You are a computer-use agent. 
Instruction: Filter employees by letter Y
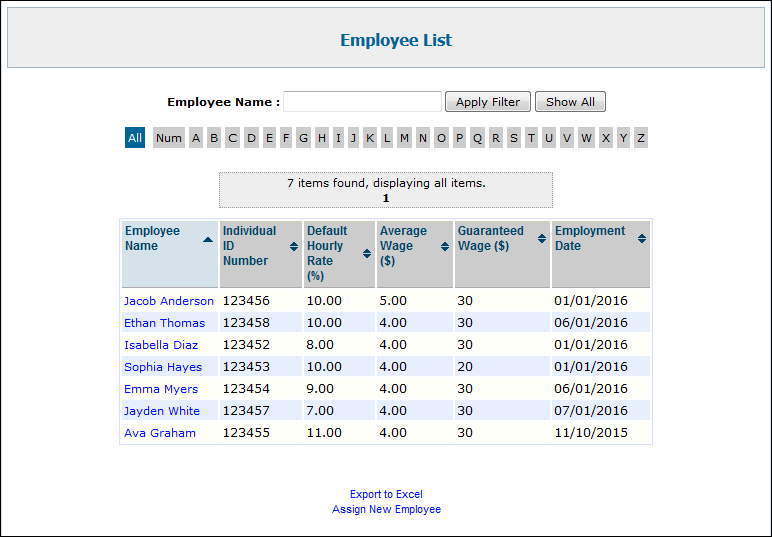tap(623, 138)
